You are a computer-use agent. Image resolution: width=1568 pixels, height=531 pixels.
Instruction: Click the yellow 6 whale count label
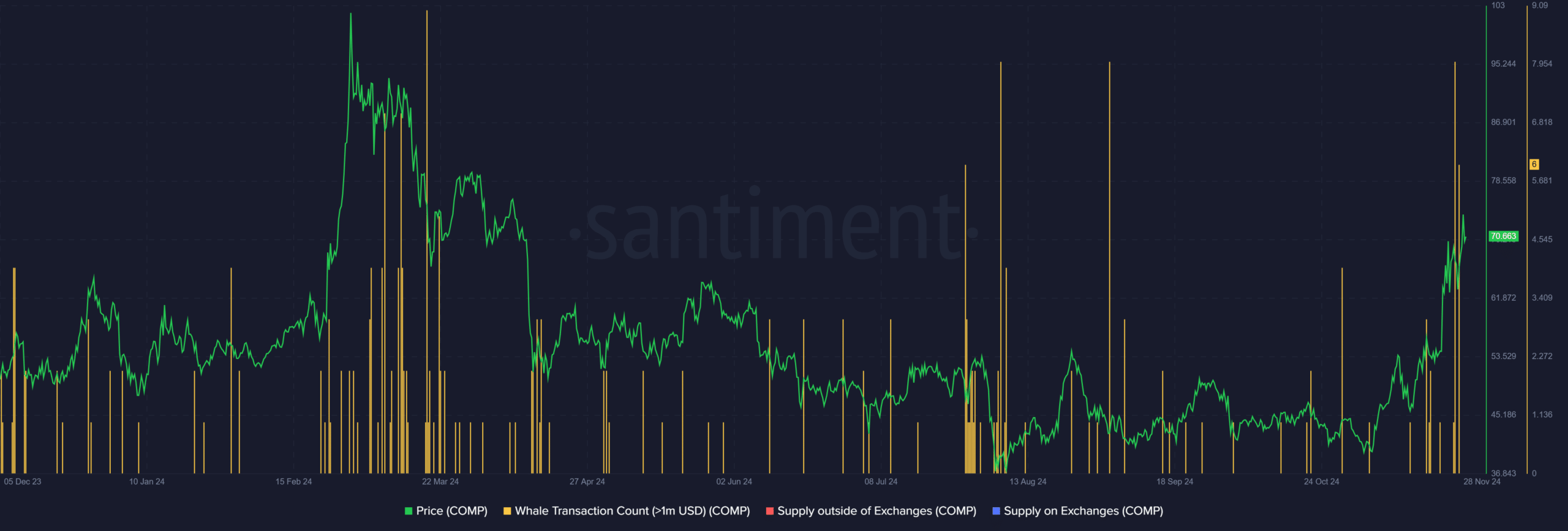(1534, 164)
